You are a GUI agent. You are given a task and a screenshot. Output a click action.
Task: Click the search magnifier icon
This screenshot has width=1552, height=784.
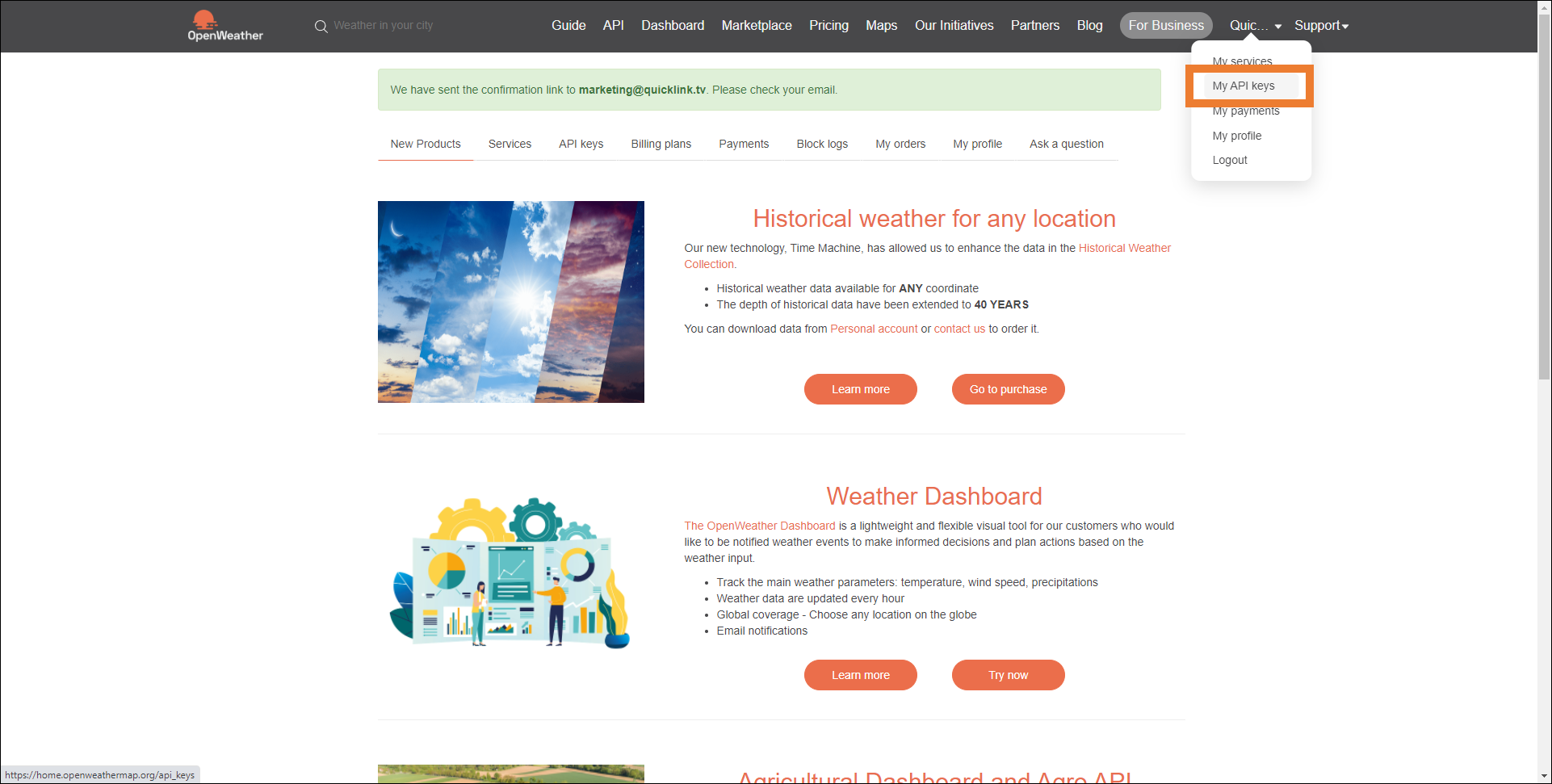pos(321,26)
